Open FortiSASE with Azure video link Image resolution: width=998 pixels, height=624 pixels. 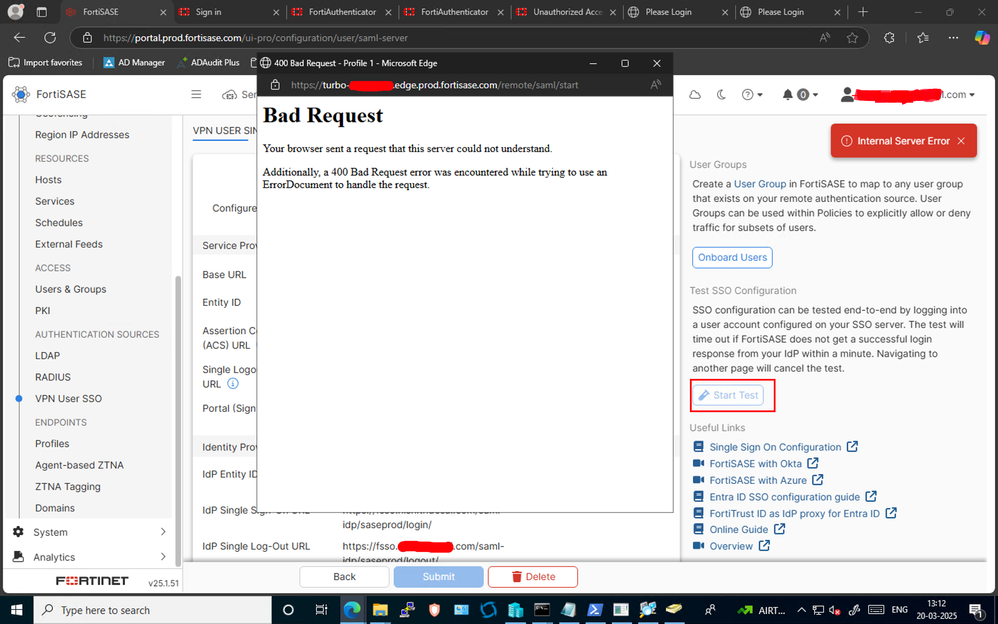click(758, 480)
